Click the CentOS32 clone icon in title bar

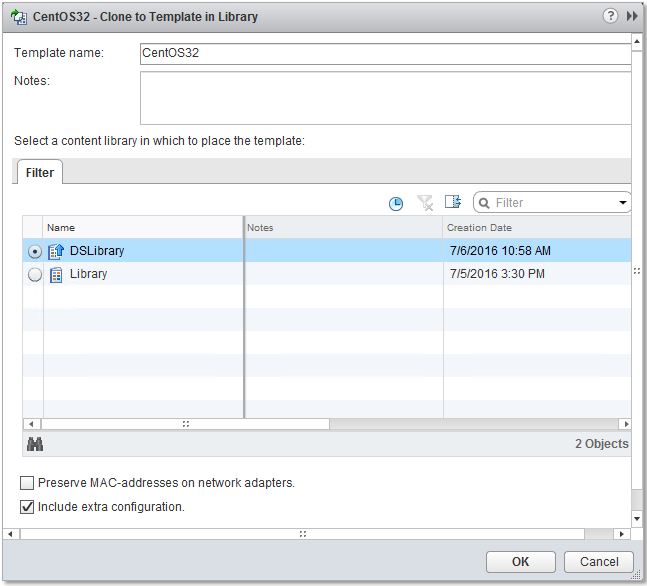click(19, 17)
